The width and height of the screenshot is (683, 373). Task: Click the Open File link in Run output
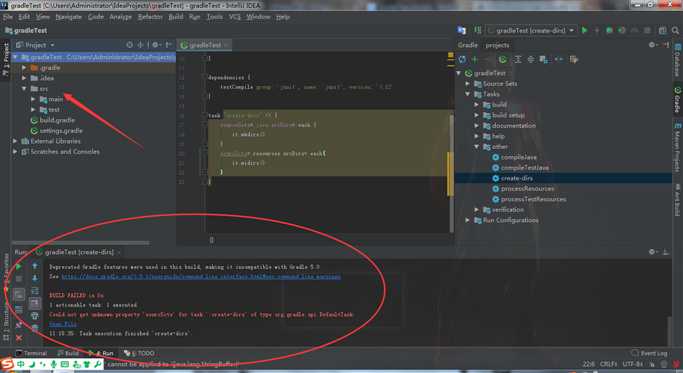pos(63,324)
